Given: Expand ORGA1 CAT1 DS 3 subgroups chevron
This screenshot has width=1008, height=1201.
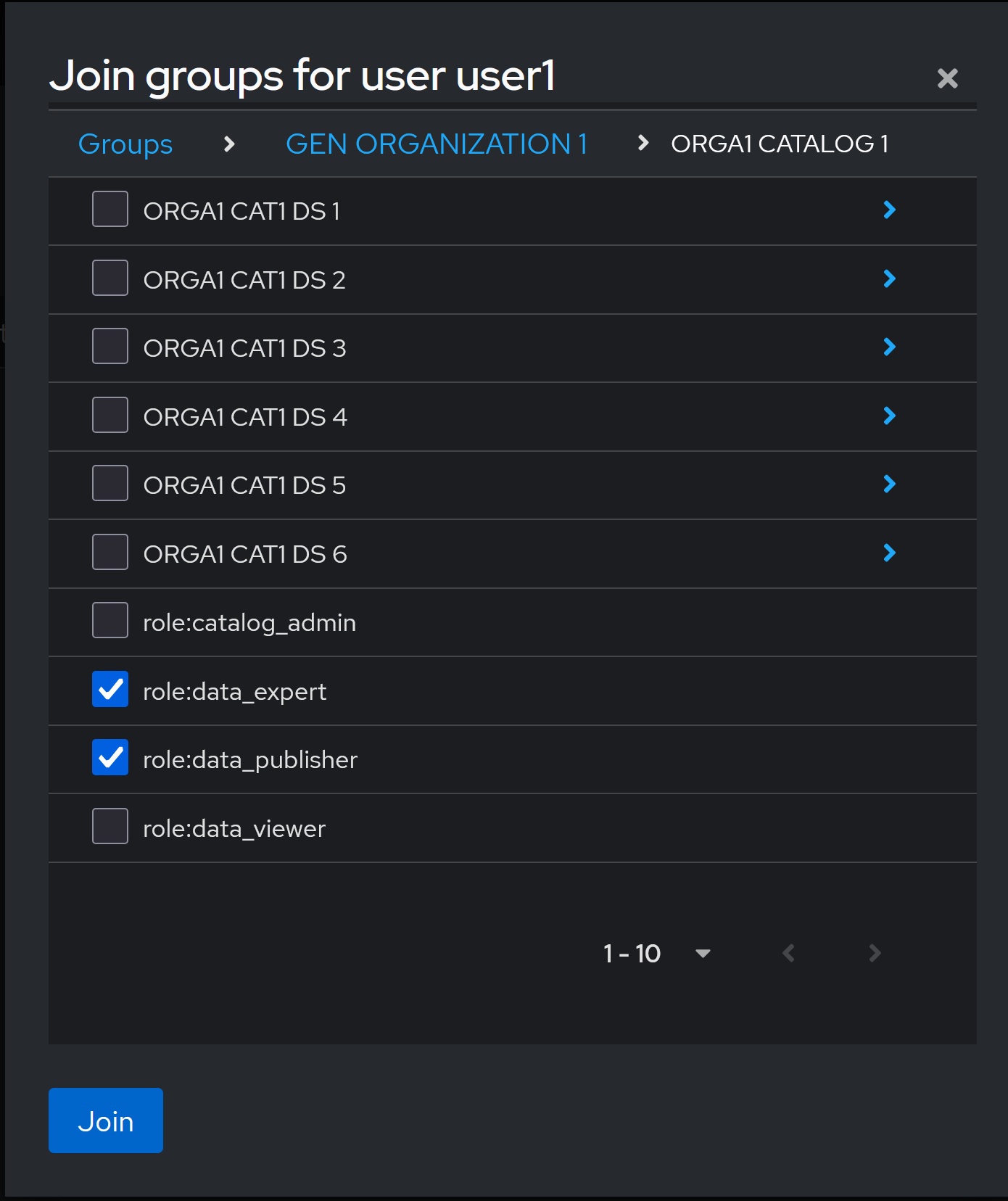Looking at the screenshot, I should click(890, 347).
